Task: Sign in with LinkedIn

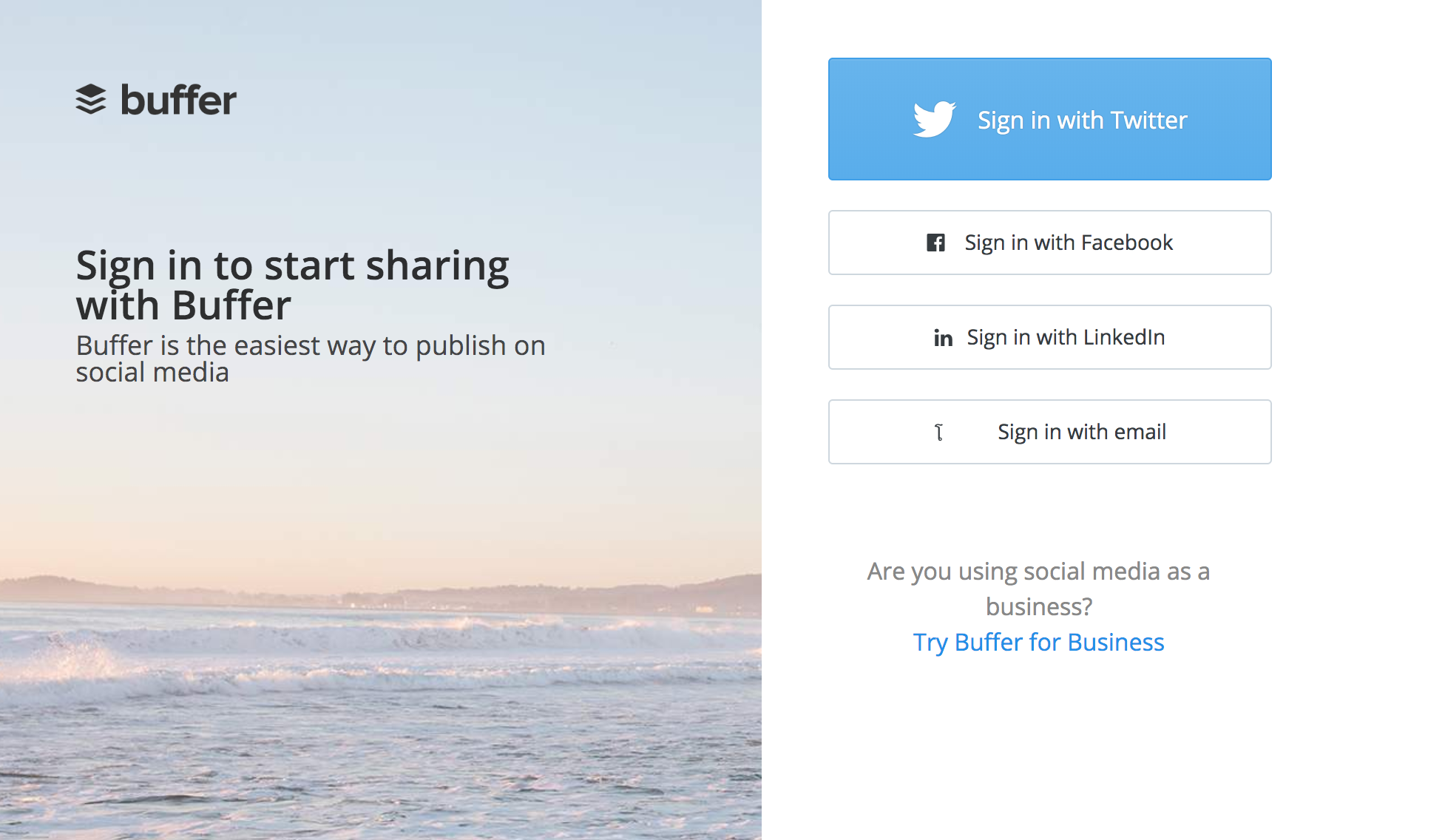Action: [x=1049, y=337]
